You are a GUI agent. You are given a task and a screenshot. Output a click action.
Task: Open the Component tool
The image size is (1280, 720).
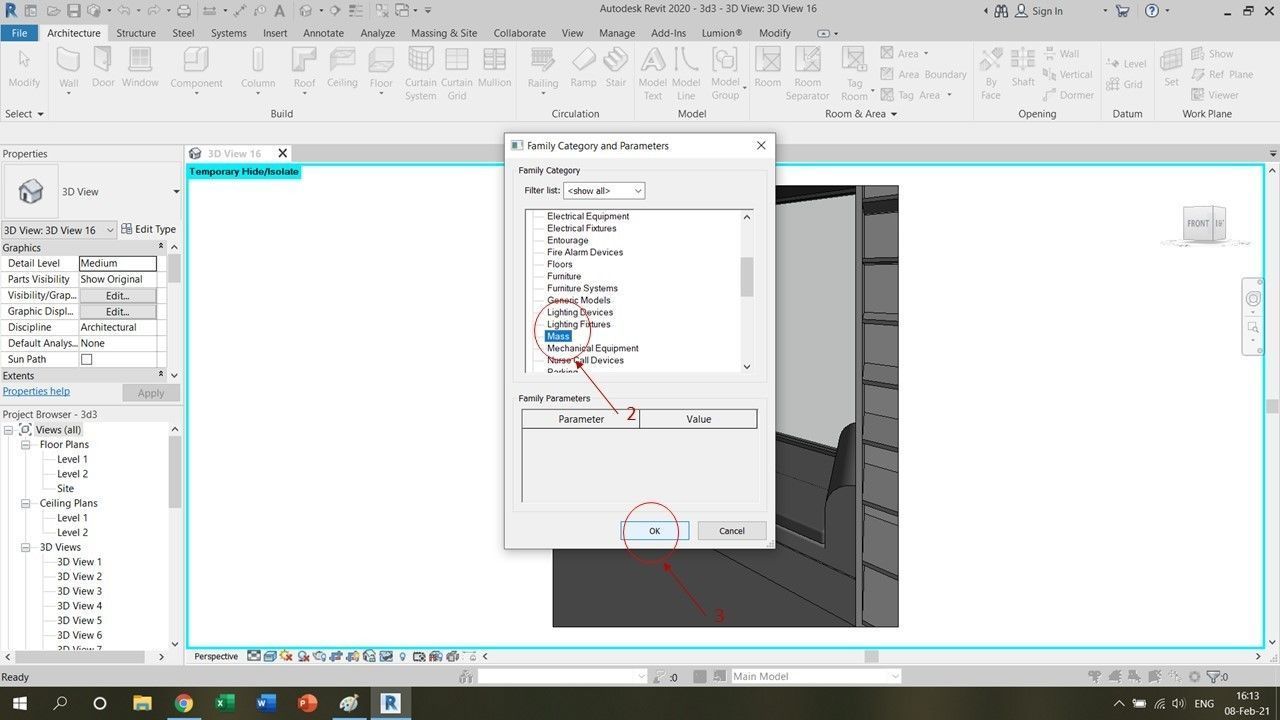click(x=196, y=68)
